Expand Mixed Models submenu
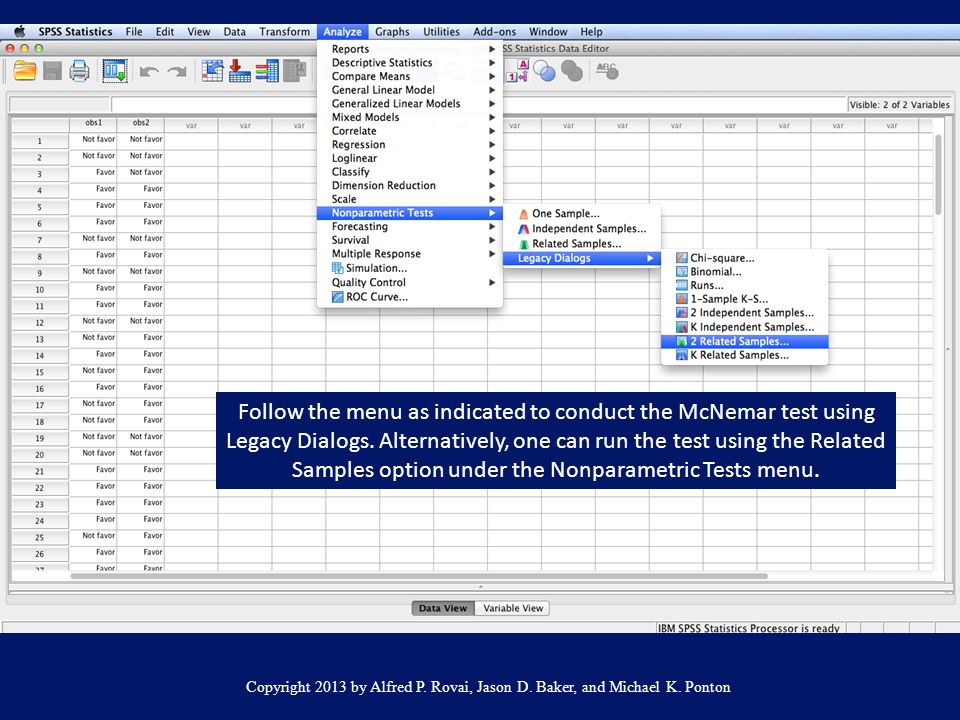The width and height of the screenshot is (960, 720). [410, 117]
